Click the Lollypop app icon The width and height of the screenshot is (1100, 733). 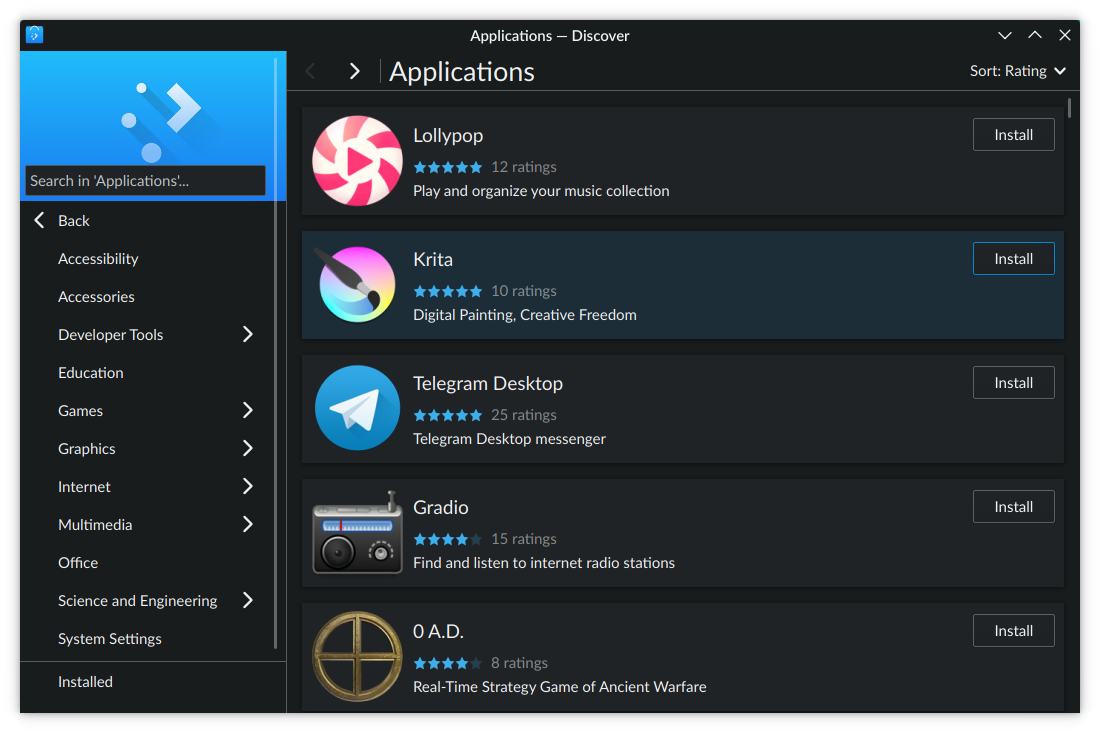[x=357, y=161]
